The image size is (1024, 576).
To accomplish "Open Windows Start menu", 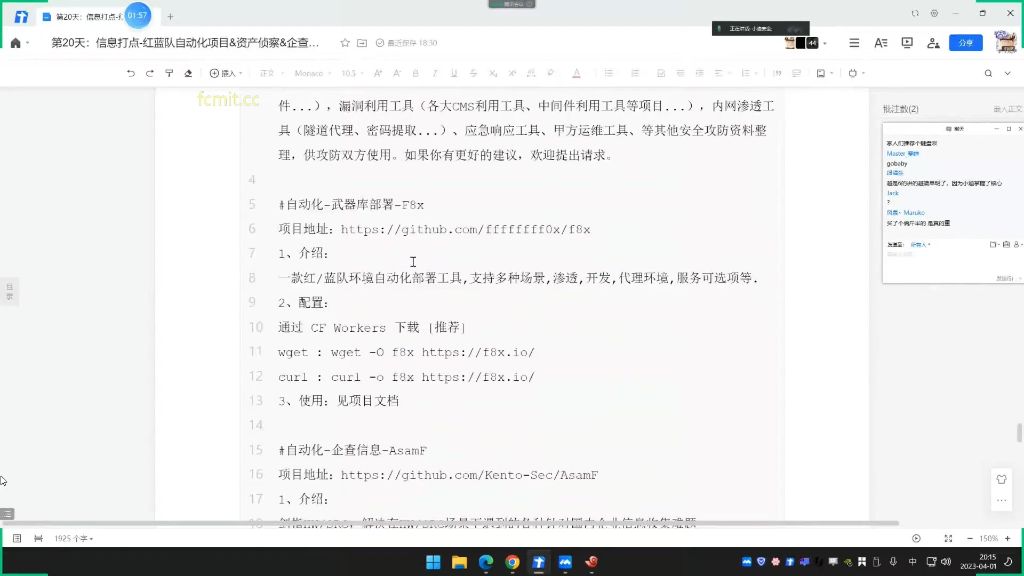I will (433, 562).
